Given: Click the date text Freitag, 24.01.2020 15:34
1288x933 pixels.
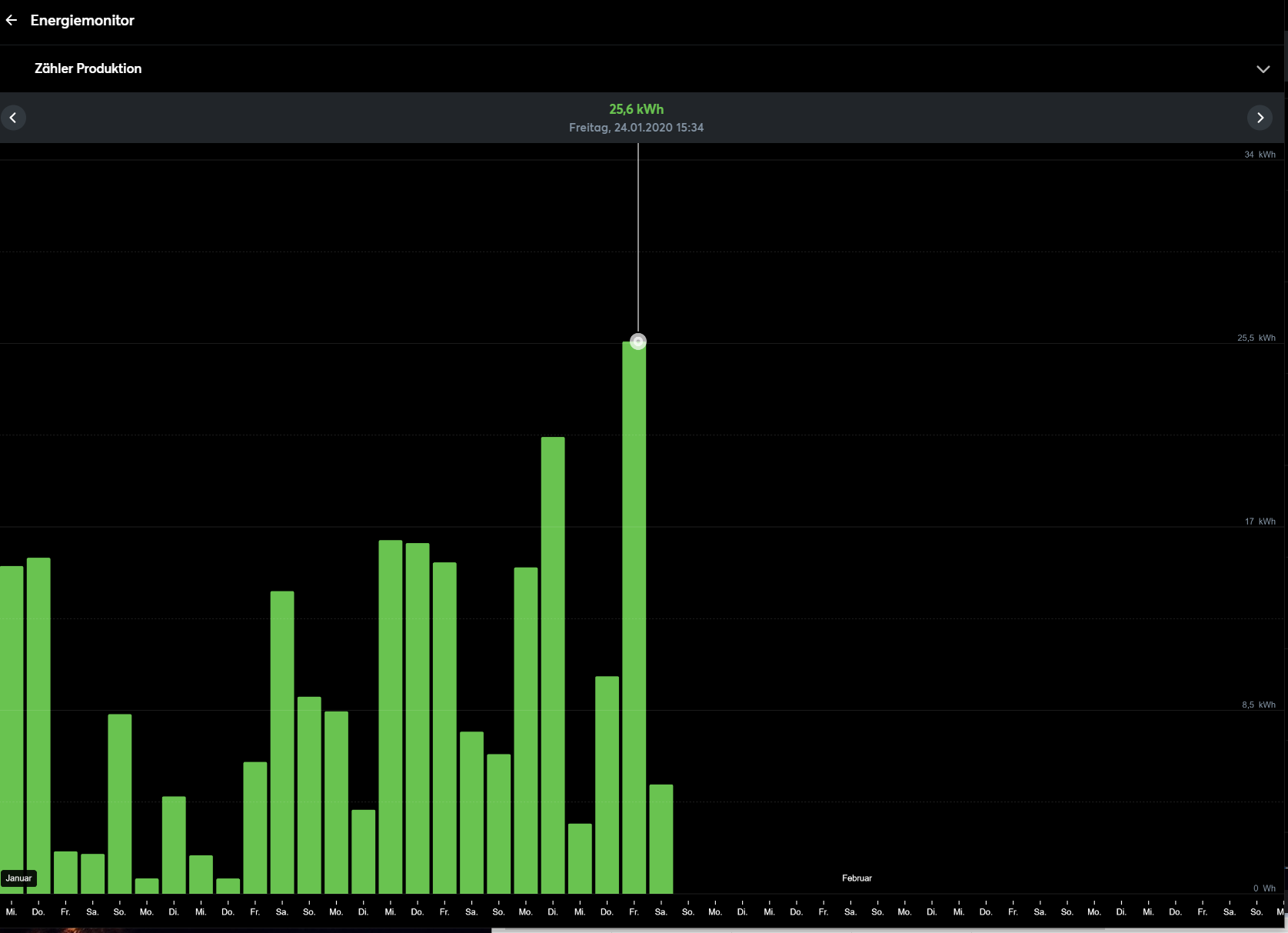Looking at the screenshot, I should click(x=636, y=128).
